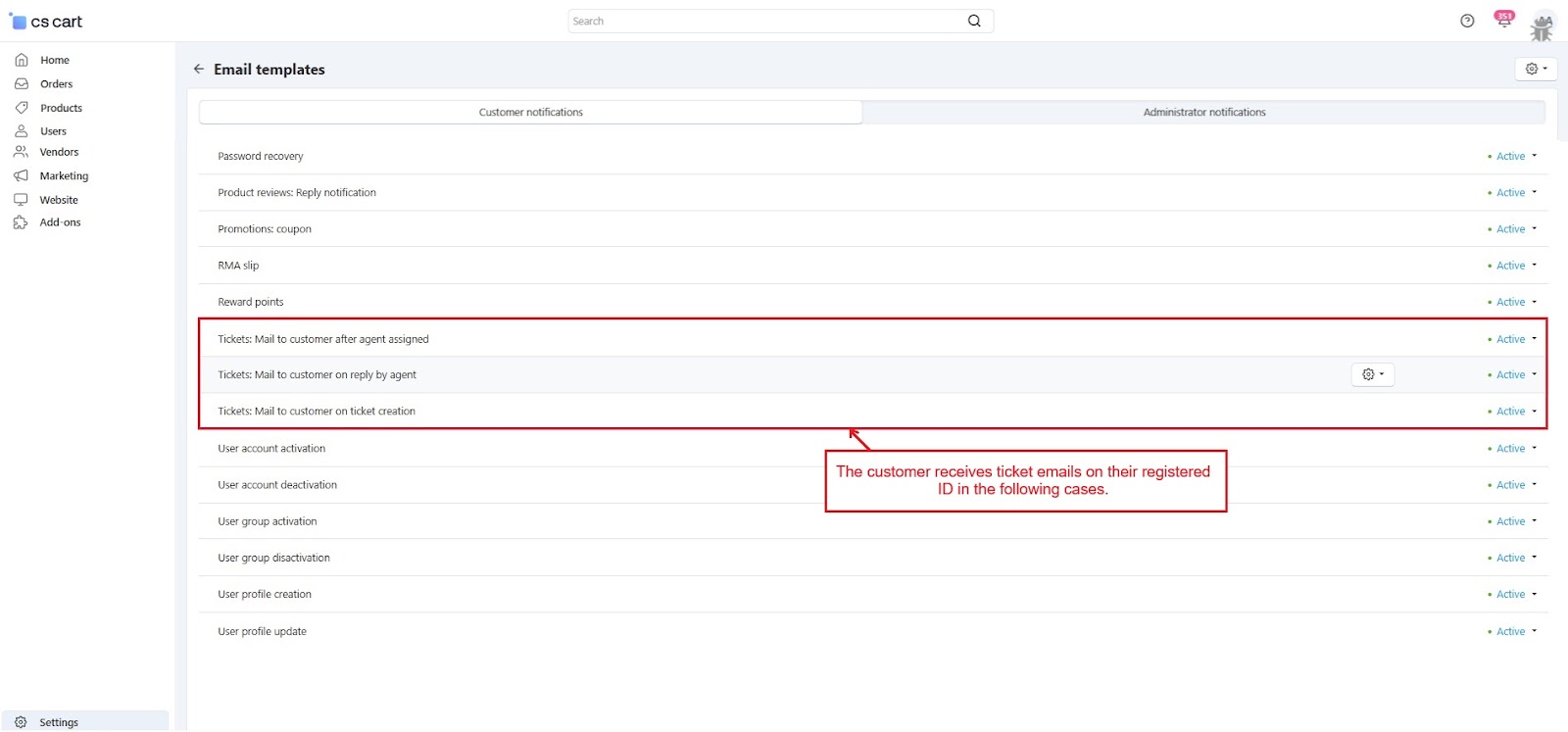Select the Customer notifications tab
This screenshot has height=732, width=1568.
point(530,113)
